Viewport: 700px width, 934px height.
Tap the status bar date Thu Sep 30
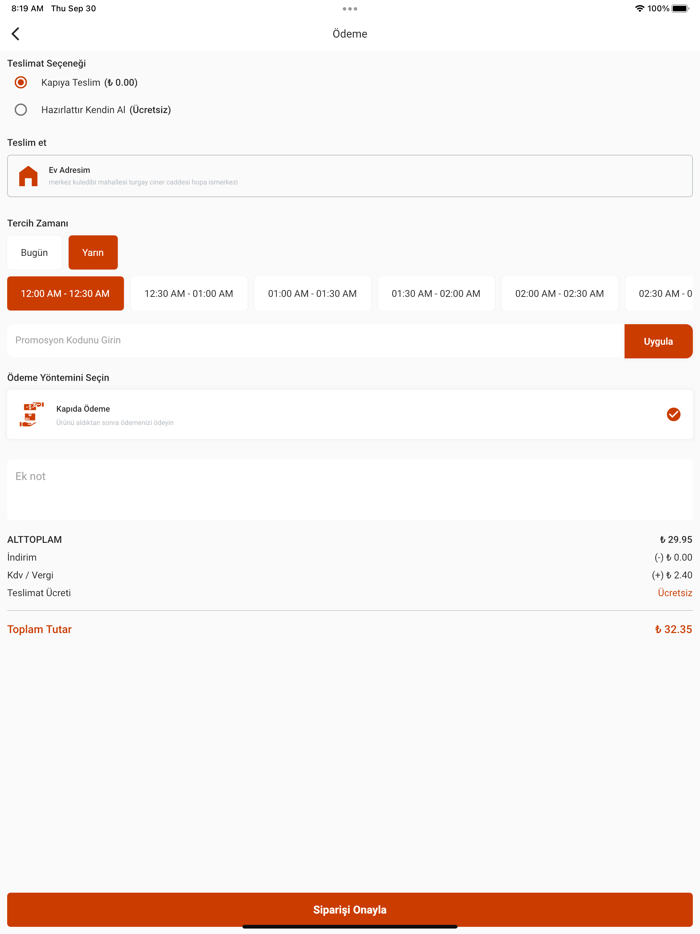coord(73,8)
